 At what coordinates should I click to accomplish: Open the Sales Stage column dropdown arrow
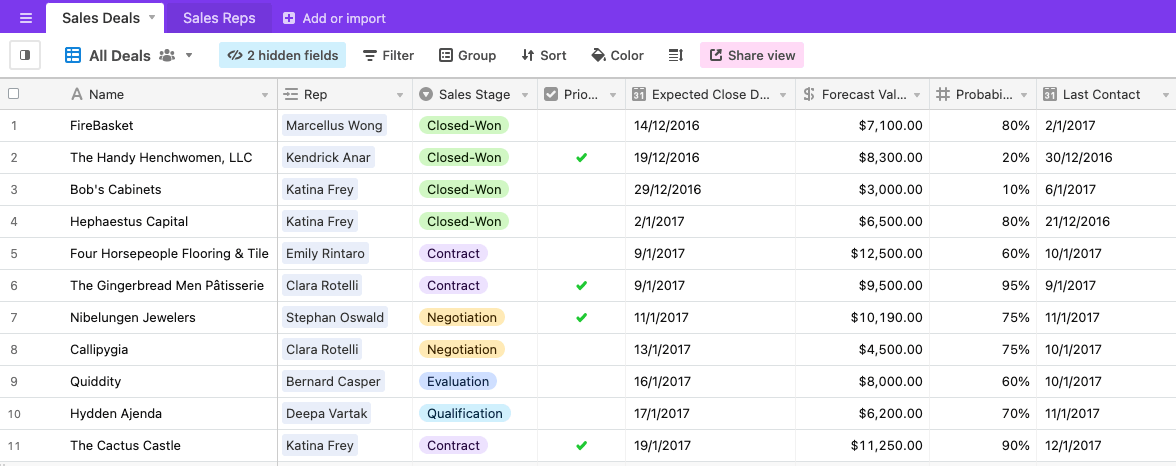(x=524, y=95)
